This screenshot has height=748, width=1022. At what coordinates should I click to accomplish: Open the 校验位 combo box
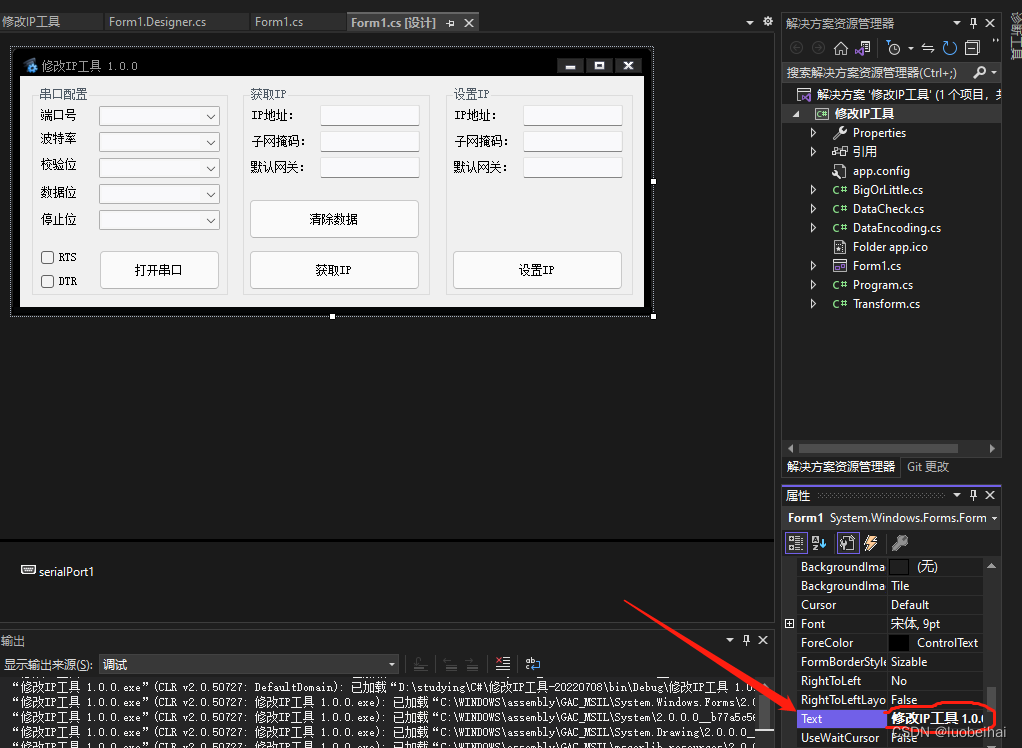[159, 168]
